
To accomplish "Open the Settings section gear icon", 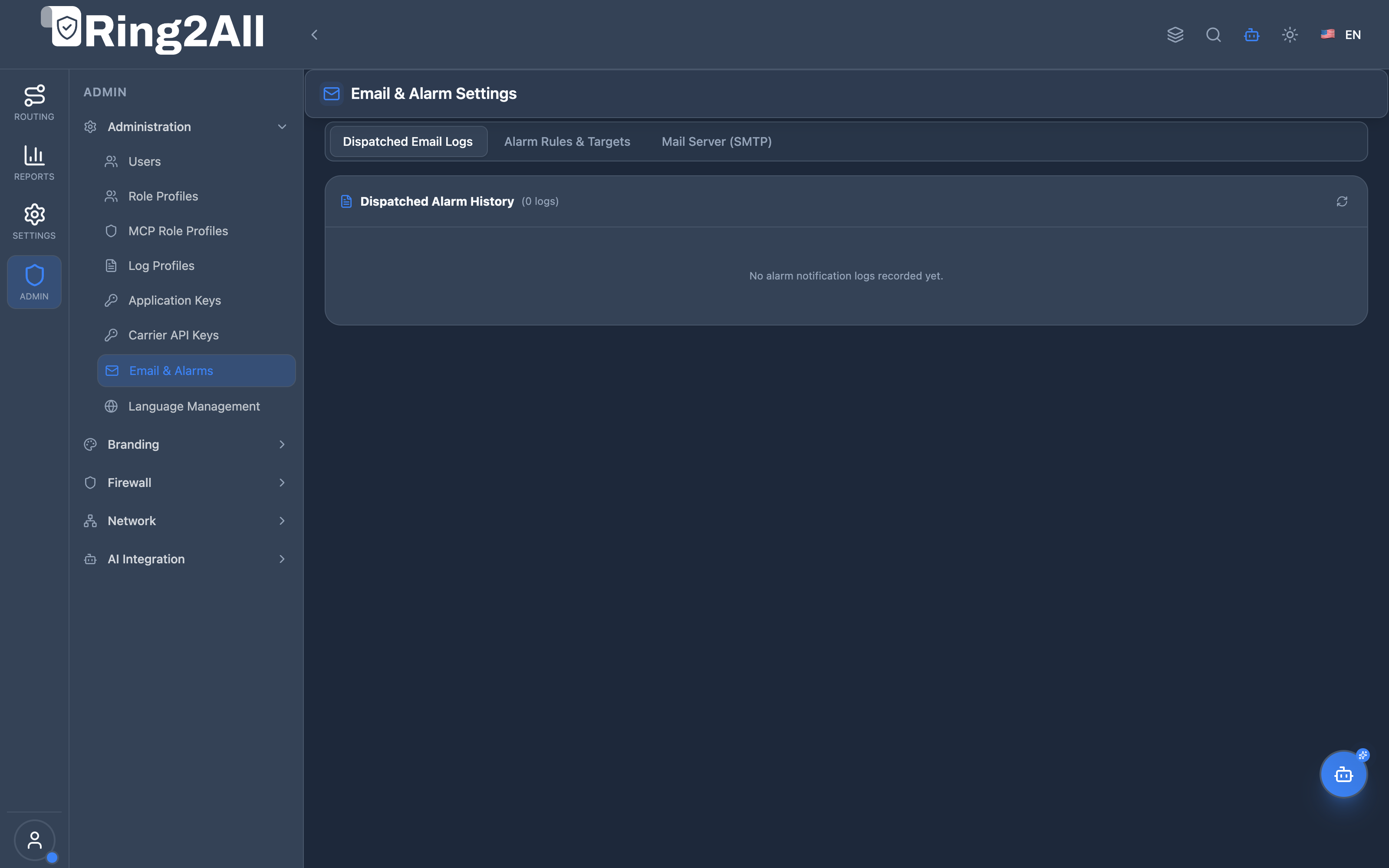I will click(x=34, y=215).
